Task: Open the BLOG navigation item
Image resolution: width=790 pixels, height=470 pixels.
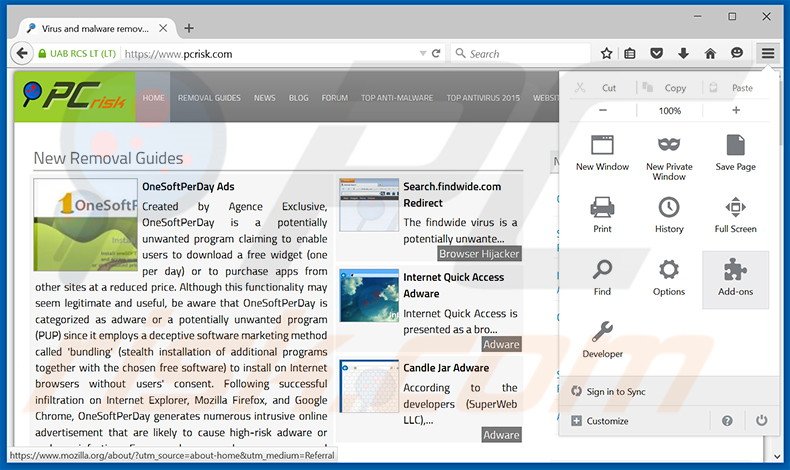Action: pyautogui.click(x=298, y=98)
